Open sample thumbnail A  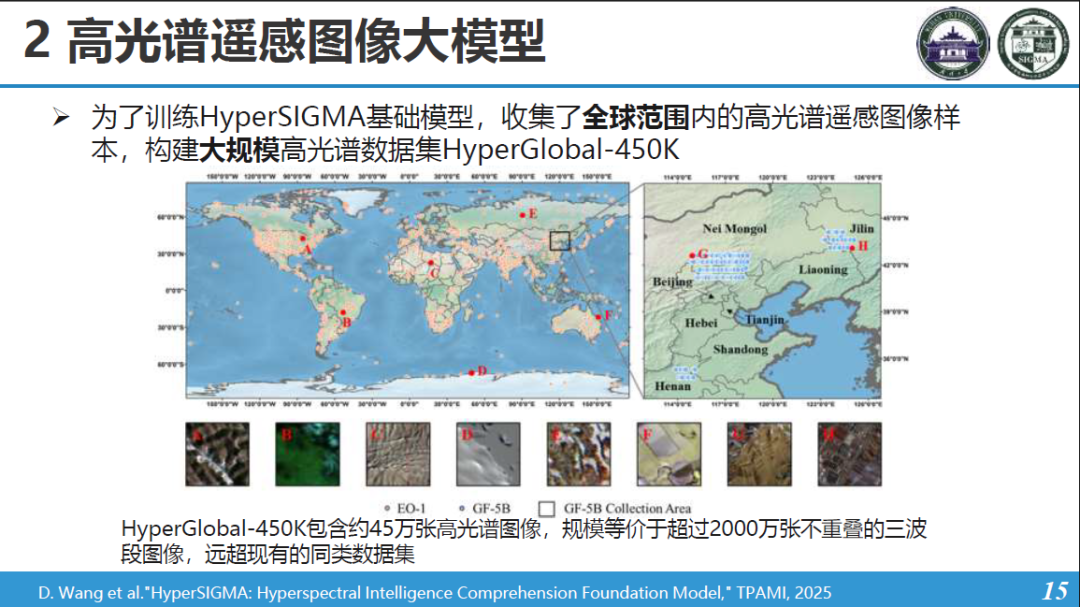[x=217, y=454]
